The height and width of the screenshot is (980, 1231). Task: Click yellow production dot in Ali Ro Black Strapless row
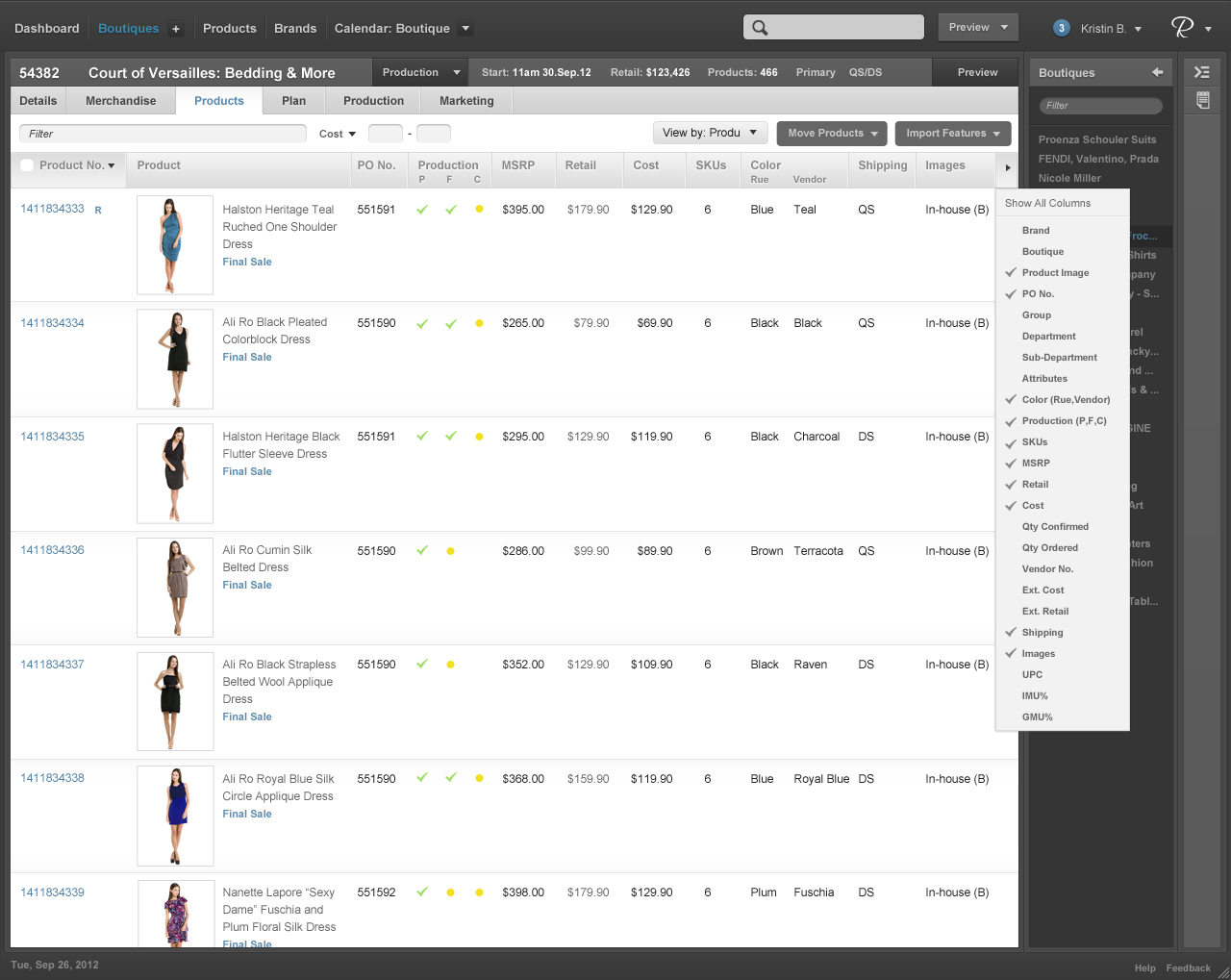[x=450, y=665]
